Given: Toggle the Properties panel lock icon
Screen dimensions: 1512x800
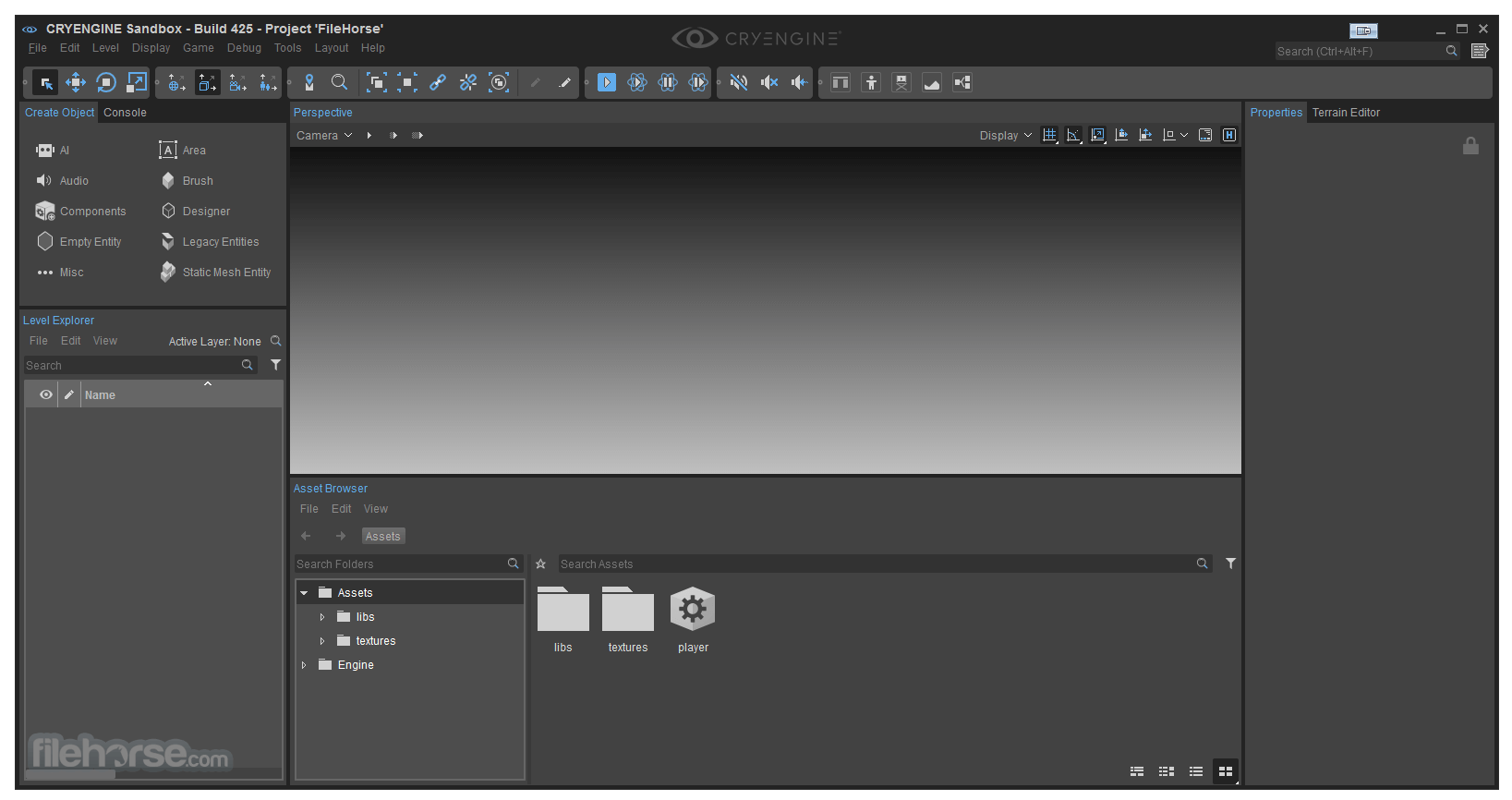Looking at the screenshot, I should 1470,146.
